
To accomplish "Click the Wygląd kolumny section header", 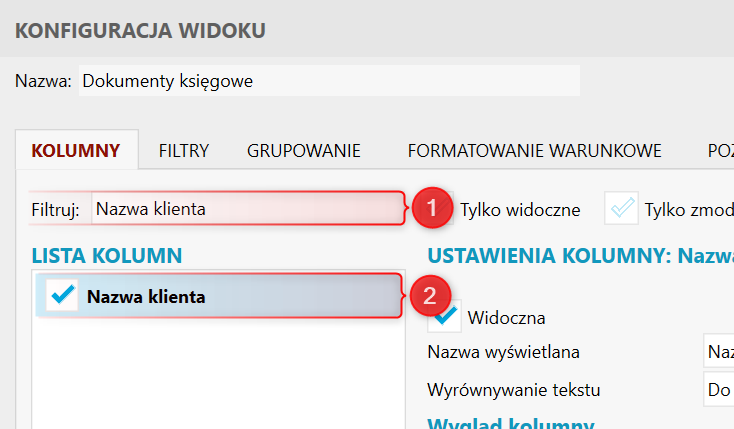I will coord(511,423).
